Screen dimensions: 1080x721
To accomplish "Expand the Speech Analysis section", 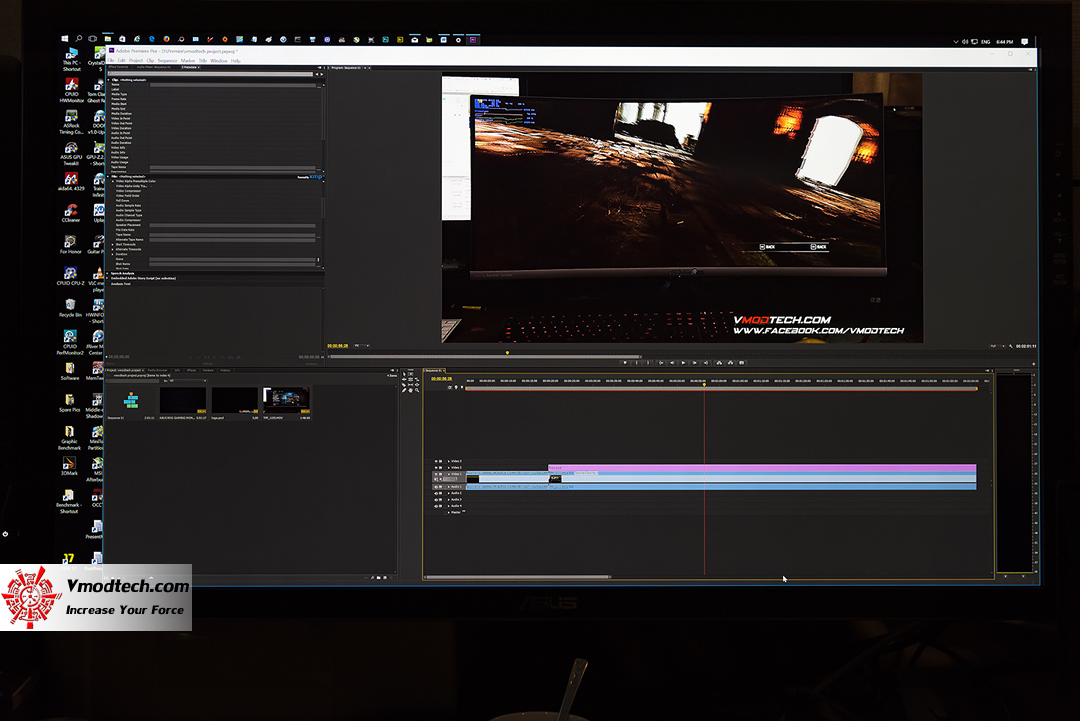I will (109, 273).
